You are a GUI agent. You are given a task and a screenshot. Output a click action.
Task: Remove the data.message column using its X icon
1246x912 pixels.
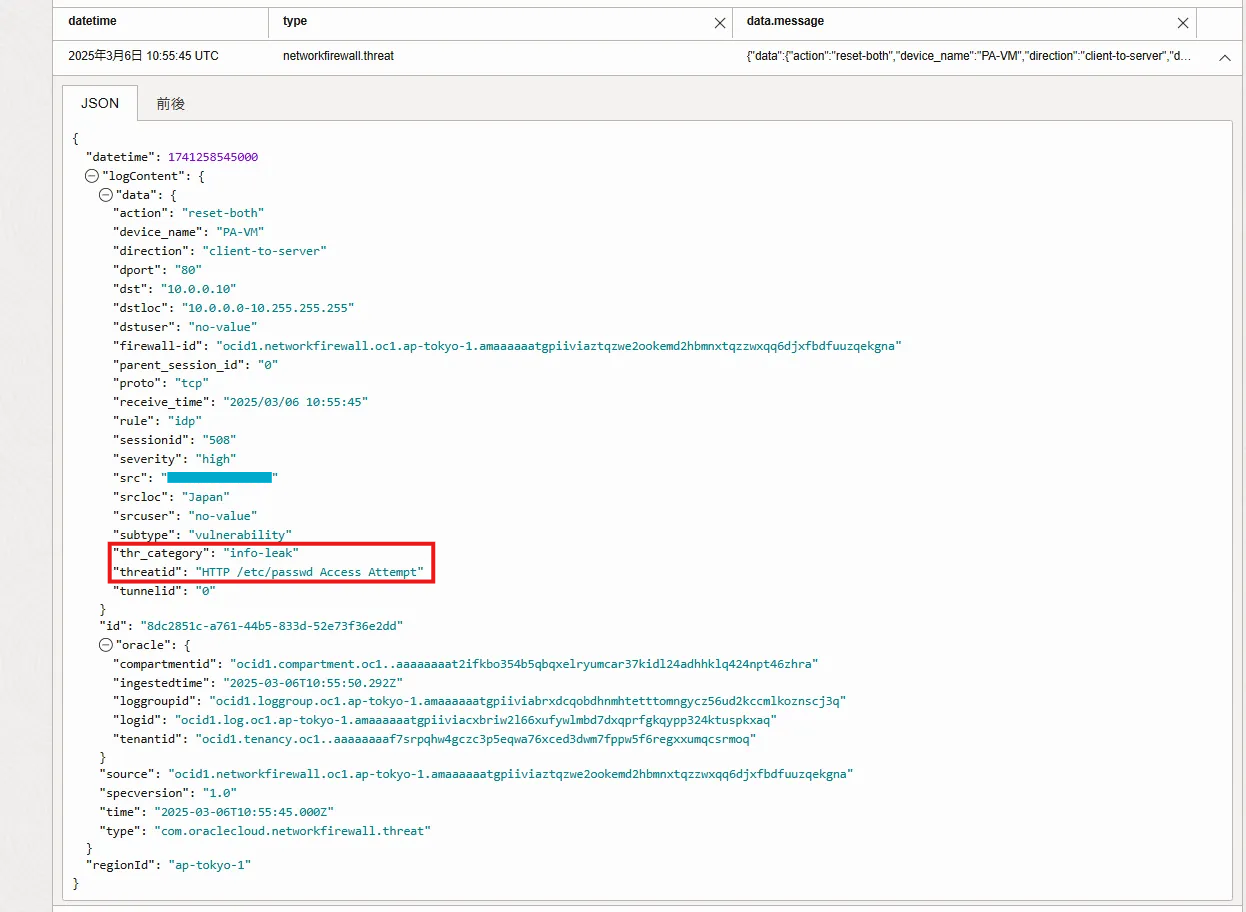(1183, 23)
